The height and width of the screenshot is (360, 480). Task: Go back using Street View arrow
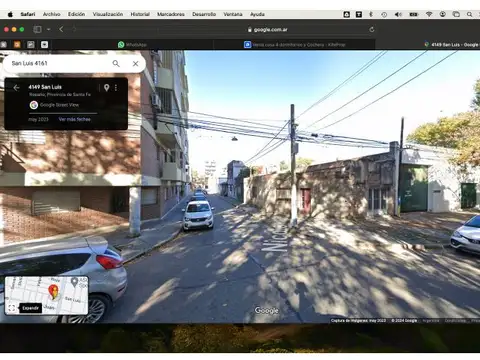point(16,88)
